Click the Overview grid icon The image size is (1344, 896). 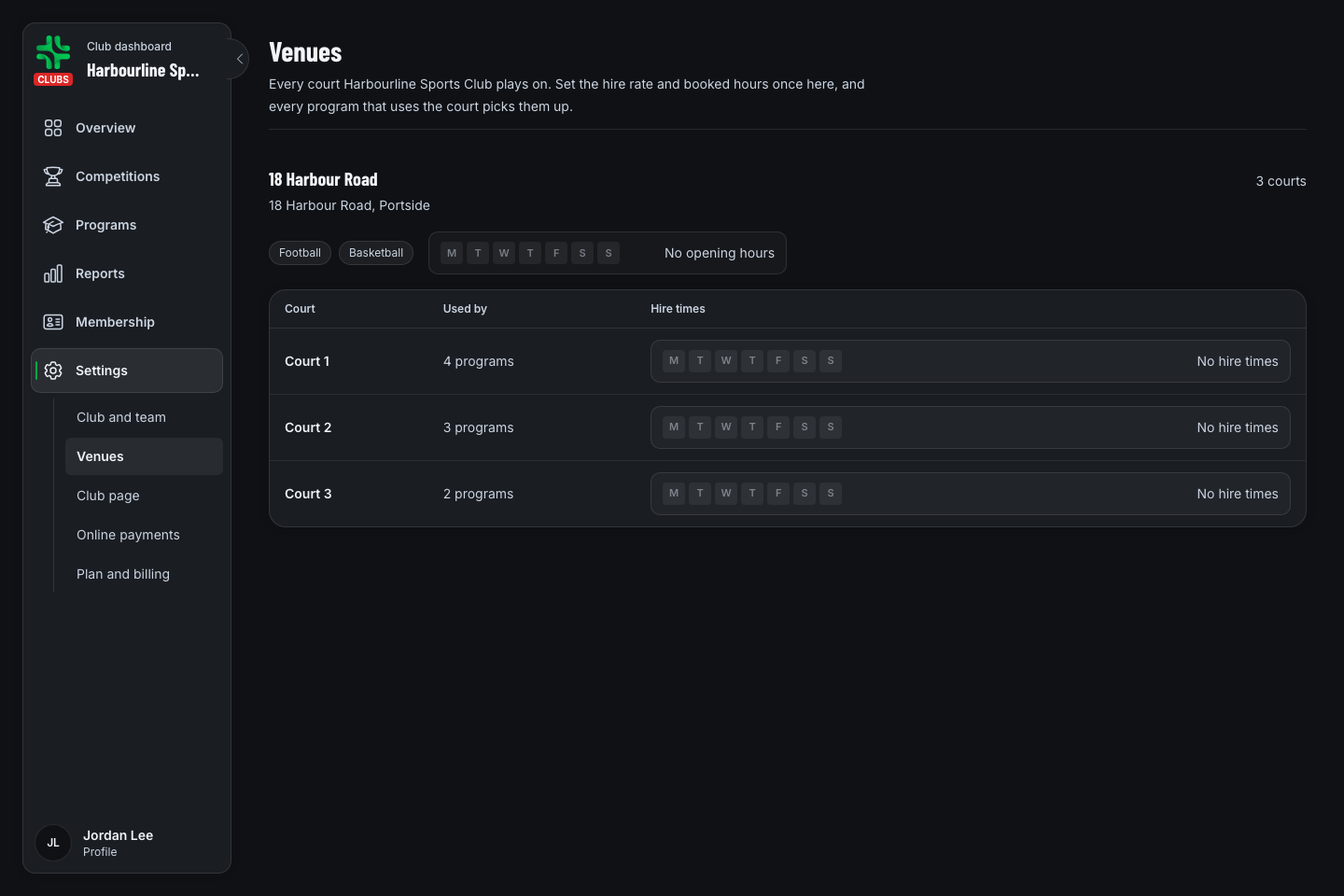tap(53, 128)
